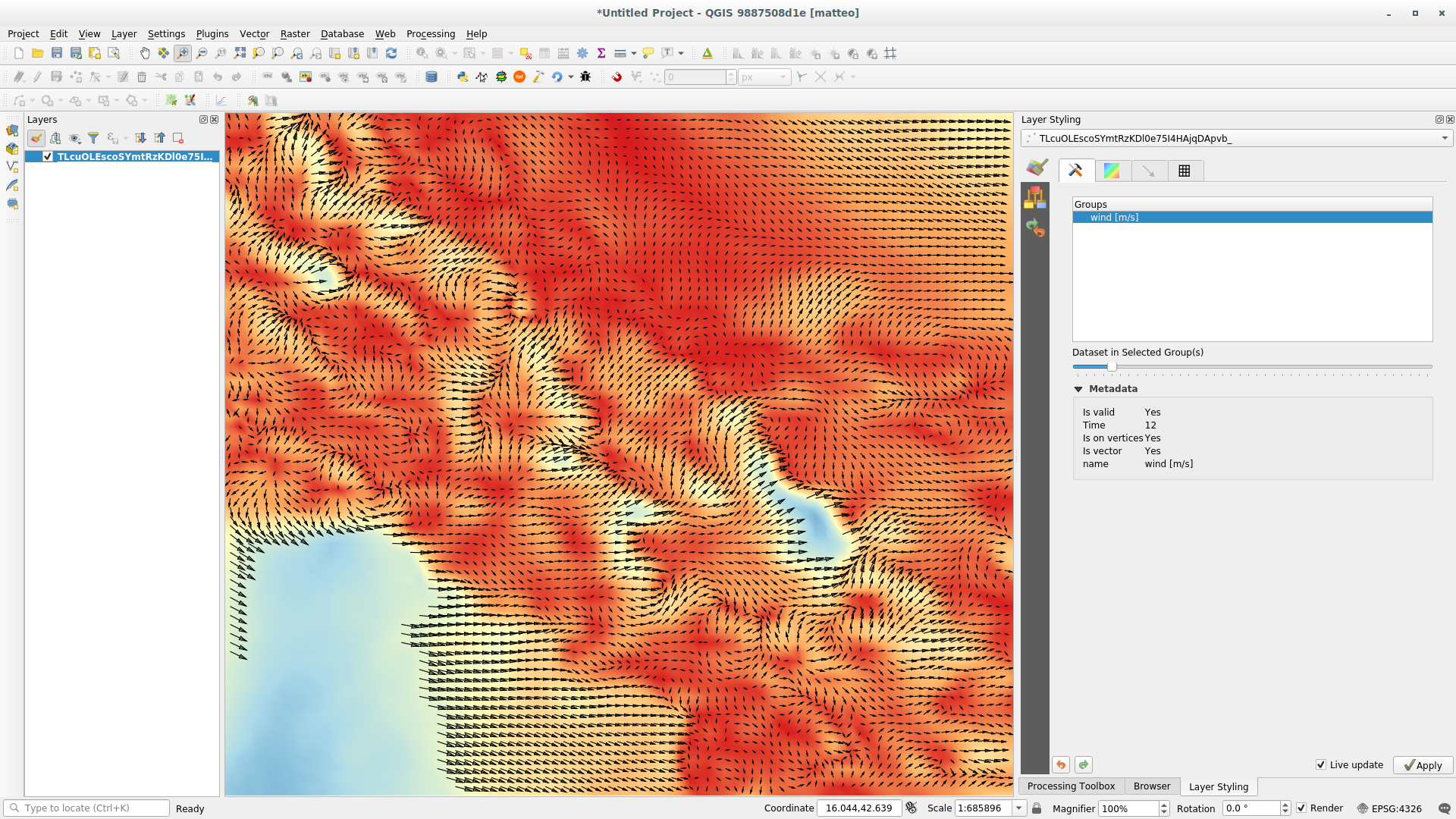Click the blue Refresh map icon
This screenshot has width=1456, height=819.
pos(391,53)
